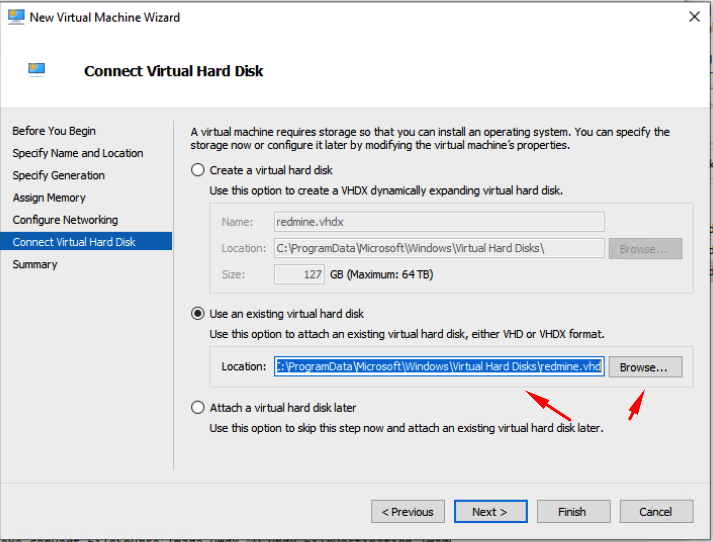Jump to the Summary step
This screenshot has height=542, width=713.
coord(35,265)
